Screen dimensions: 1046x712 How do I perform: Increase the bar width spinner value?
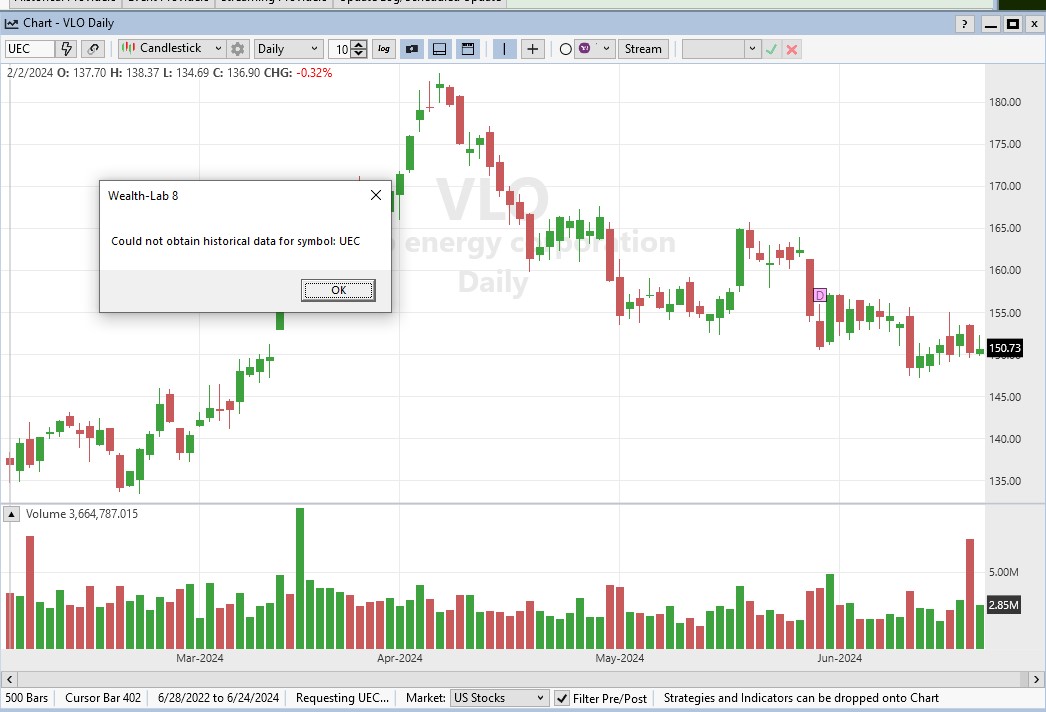tap(359, 45)
